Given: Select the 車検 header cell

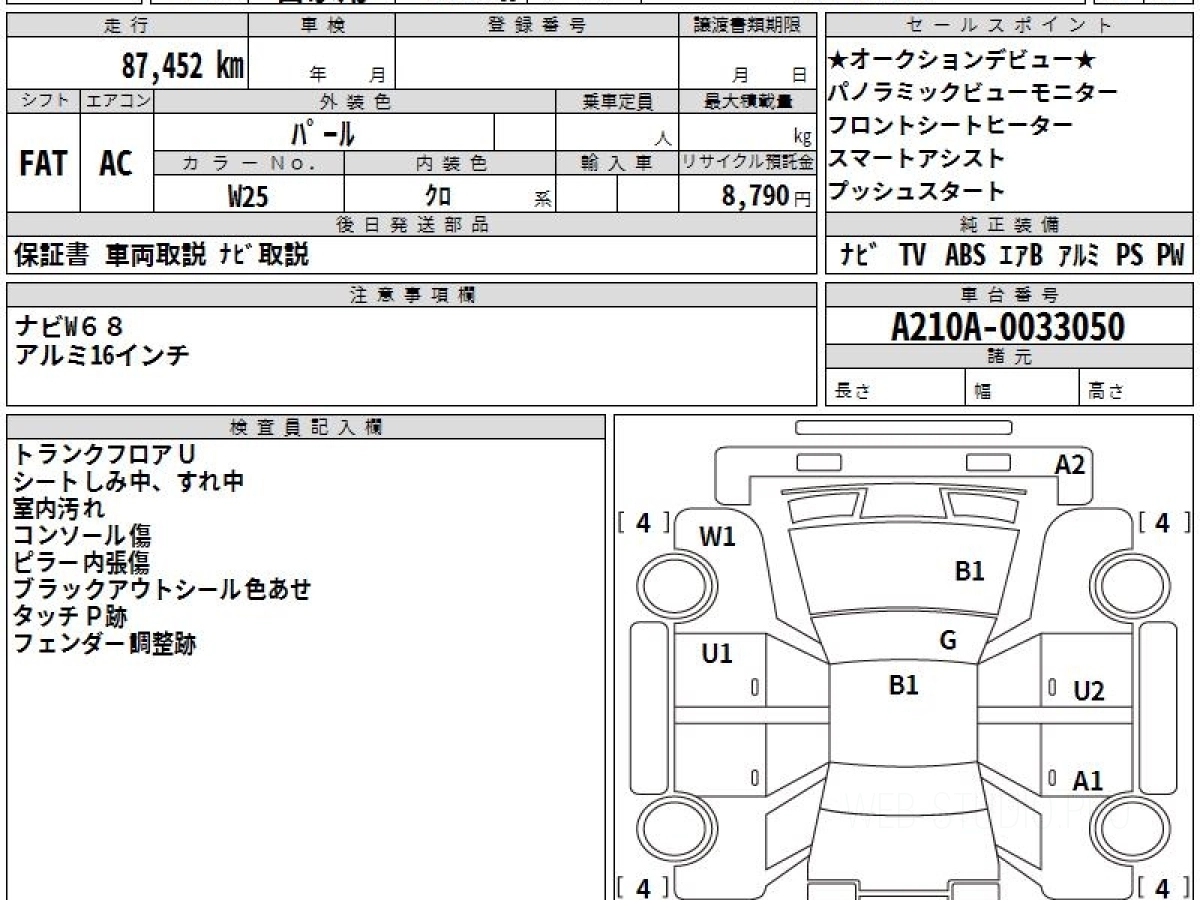Looking at the screenshot, I should [x=322, y=26].
